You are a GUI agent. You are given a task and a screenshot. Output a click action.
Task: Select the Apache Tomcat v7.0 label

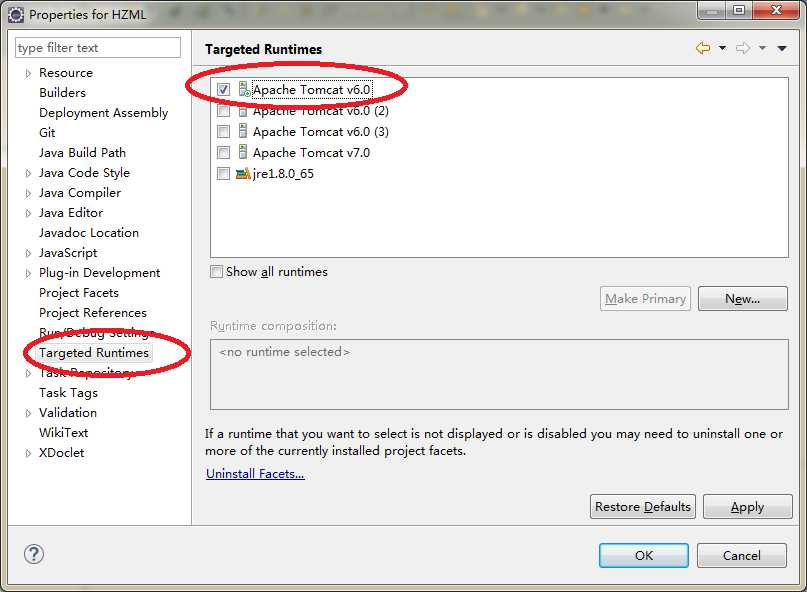pos(311,153)
